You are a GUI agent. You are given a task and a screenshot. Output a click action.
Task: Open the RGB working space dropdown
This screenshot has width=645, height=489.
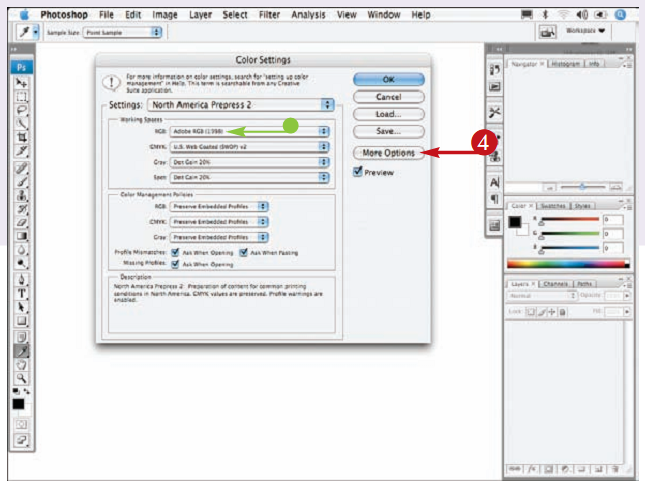249,131
